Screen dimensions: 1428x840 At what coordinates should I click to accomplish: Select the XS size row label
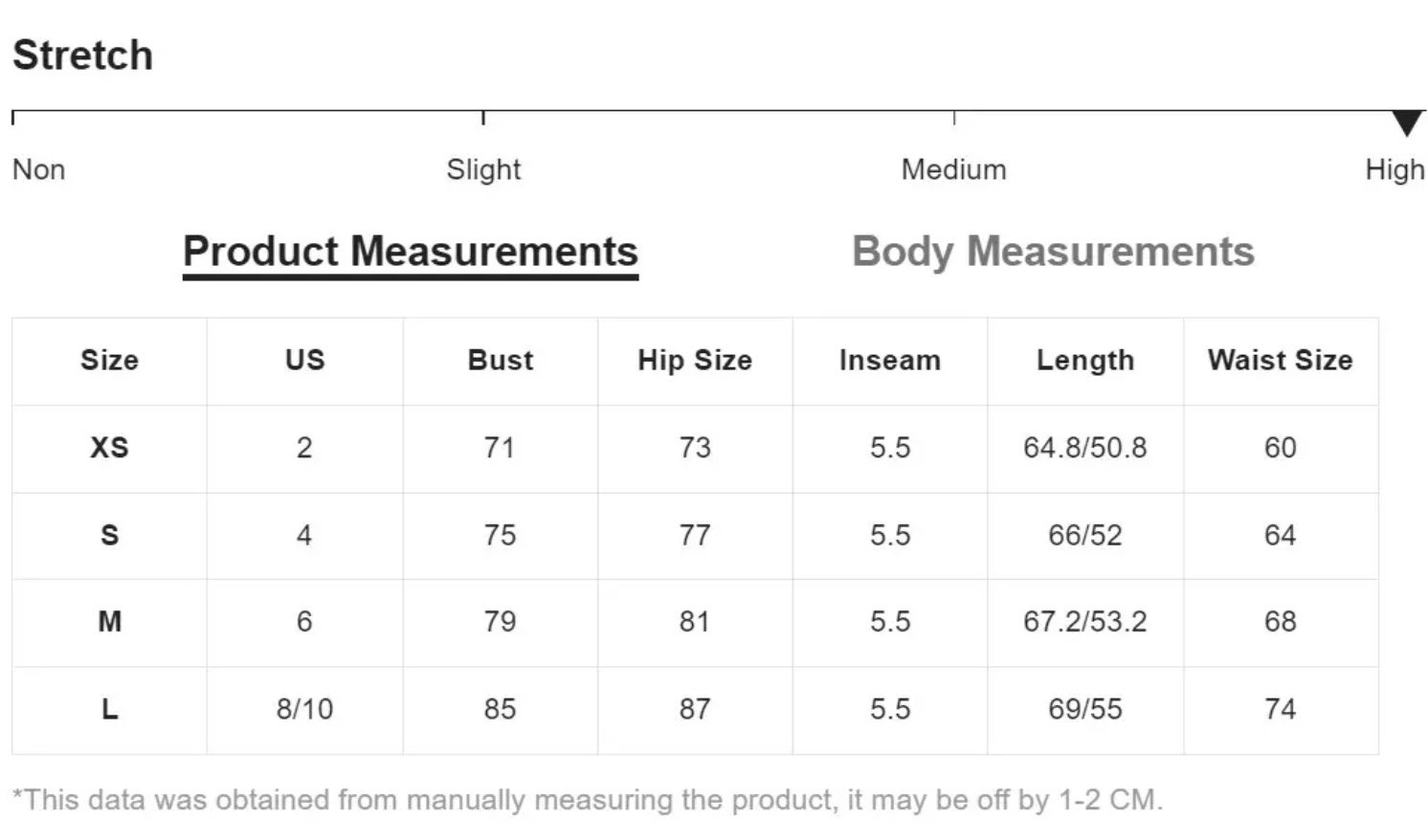coord(109,448)
